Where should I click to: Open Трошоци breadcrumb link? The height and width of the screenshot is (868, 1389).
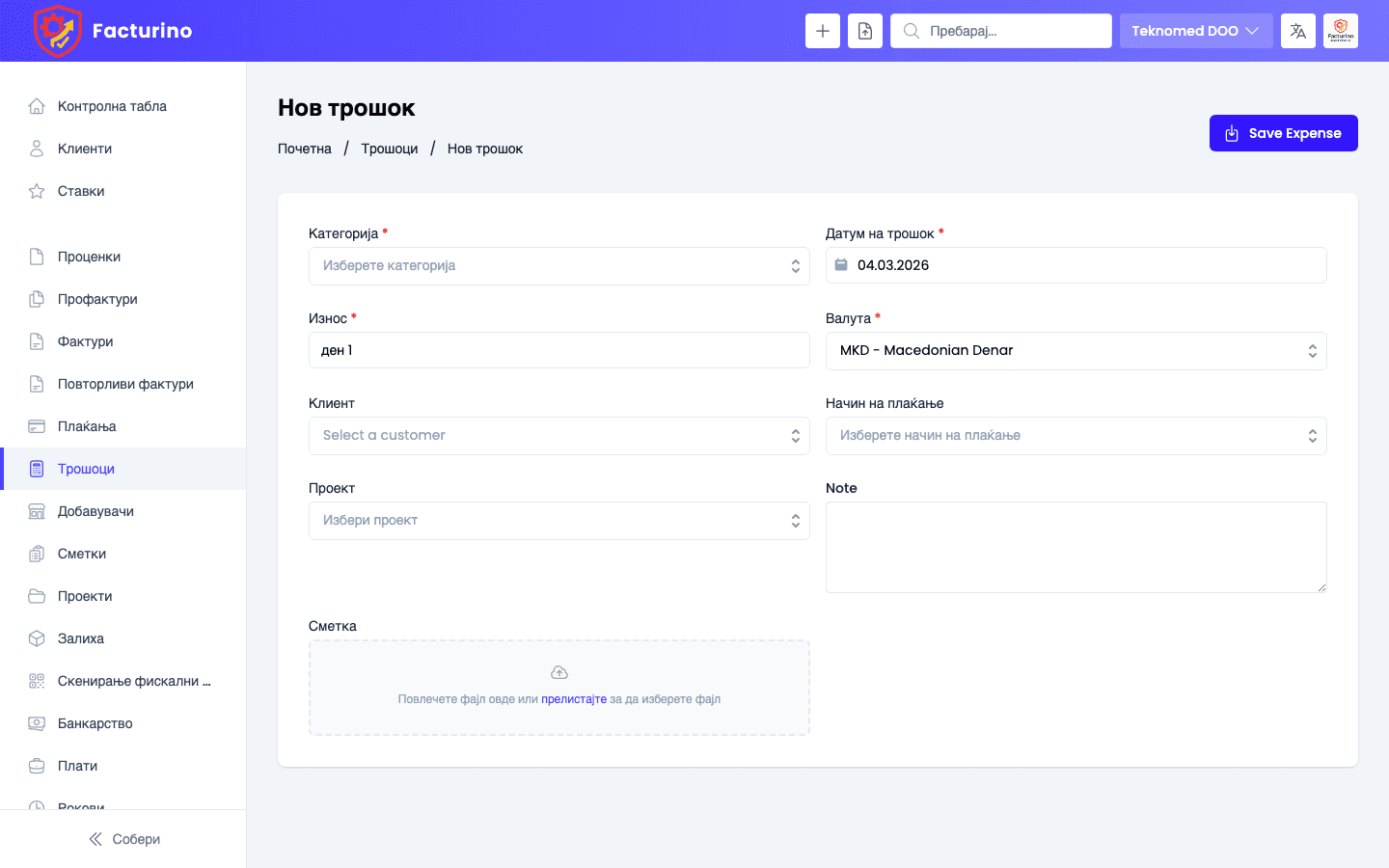390,148
